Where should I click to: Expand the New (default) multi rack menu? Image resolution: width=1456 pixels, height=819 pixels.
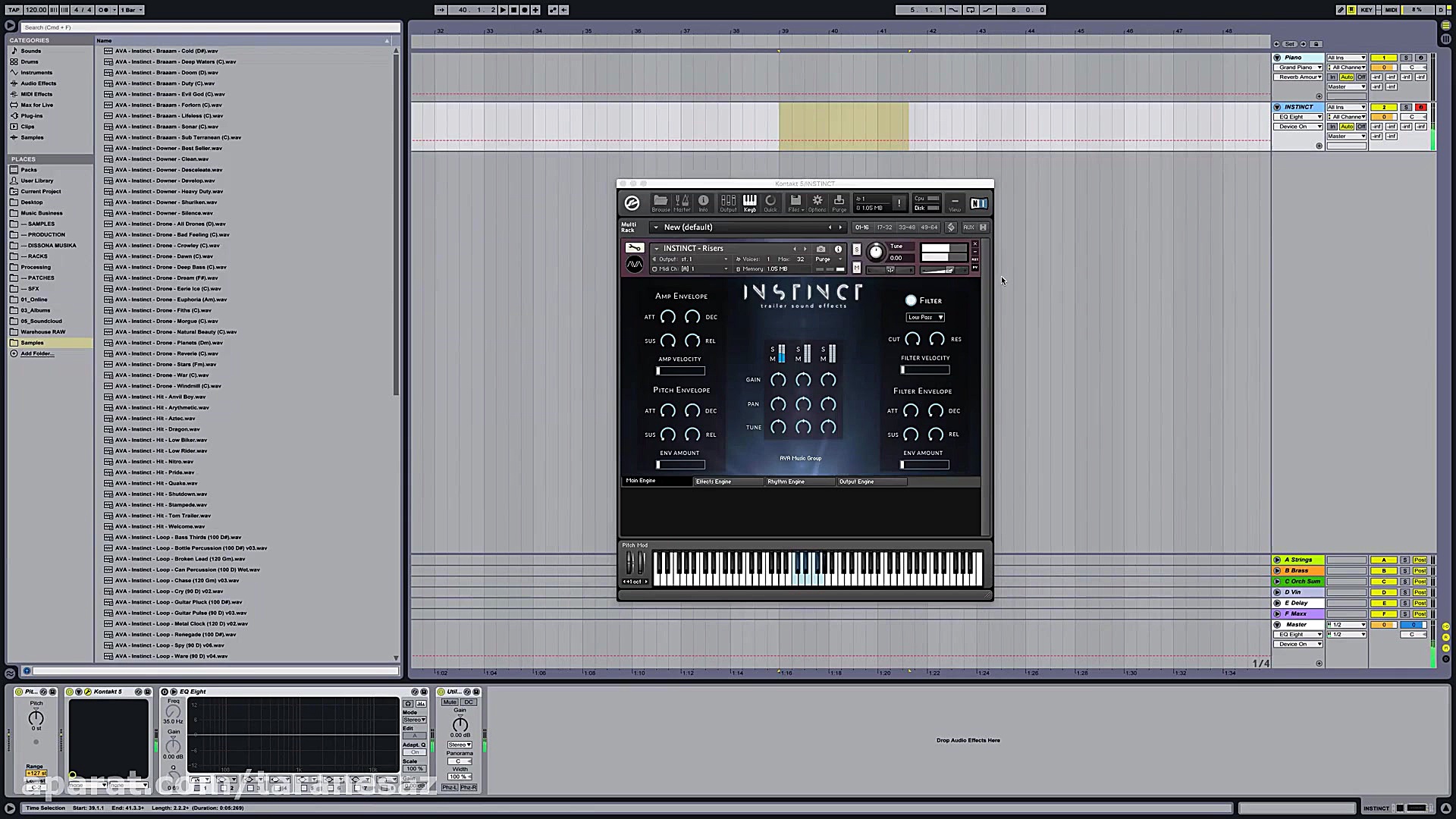(x=655, y=227)
